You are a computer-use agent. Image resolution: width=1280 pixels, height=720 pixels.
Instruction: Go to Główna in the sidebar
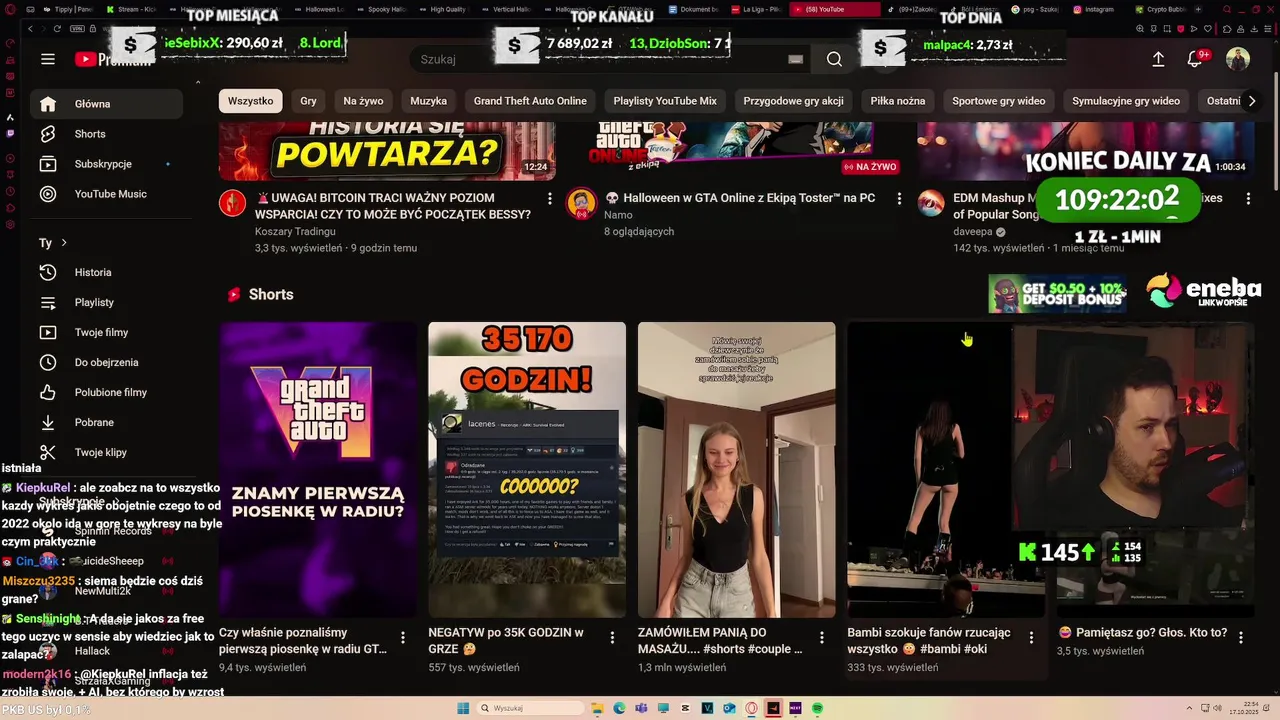click(x=106, y=104)
